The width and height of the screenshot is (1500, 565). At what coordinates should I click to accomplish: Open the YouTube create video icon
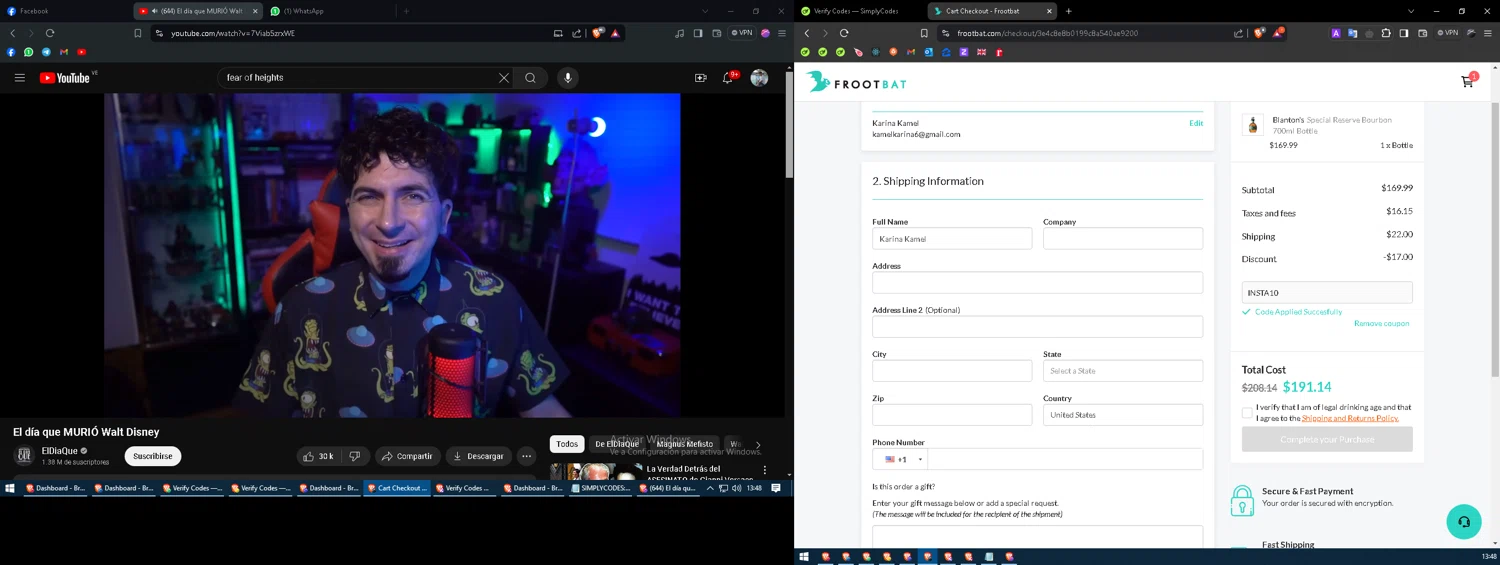(700, 78)
